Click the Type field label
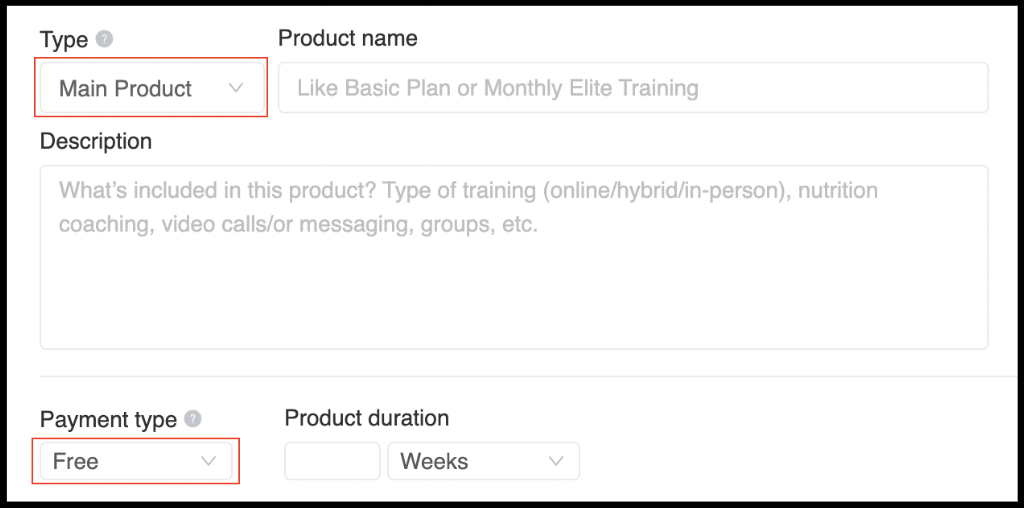Viewport: 1024px width, 508px height. coord(63,40)
